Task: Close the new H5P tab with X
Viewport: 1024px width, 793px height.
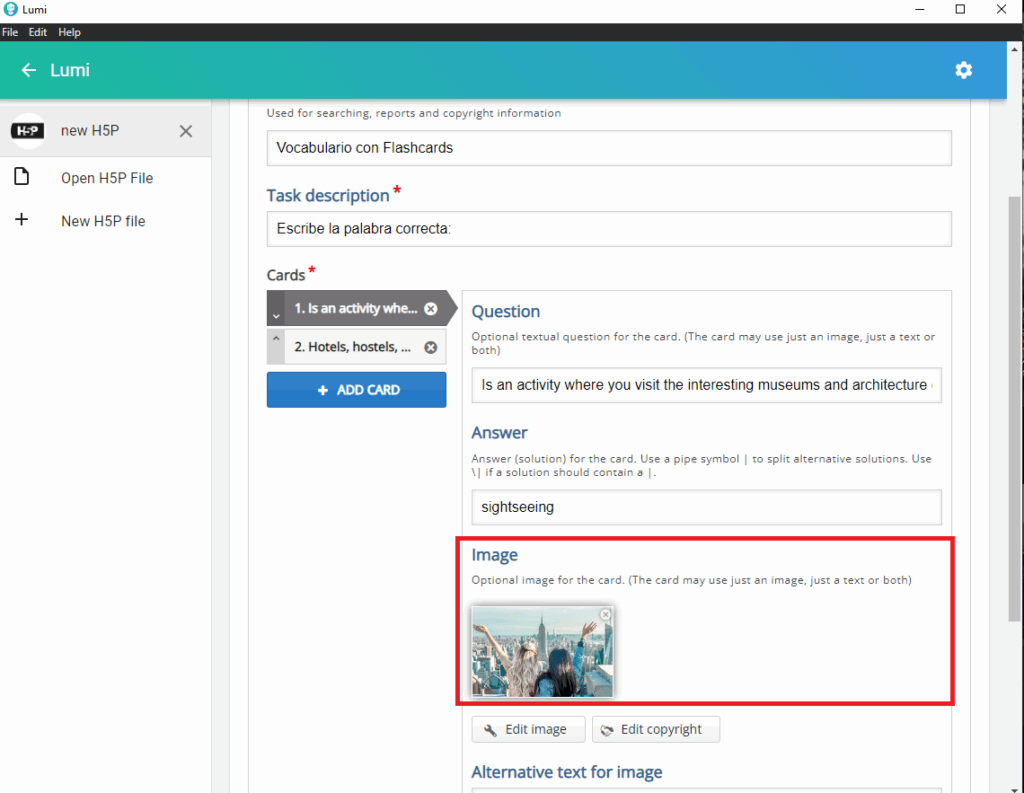Action: point(186,131)
